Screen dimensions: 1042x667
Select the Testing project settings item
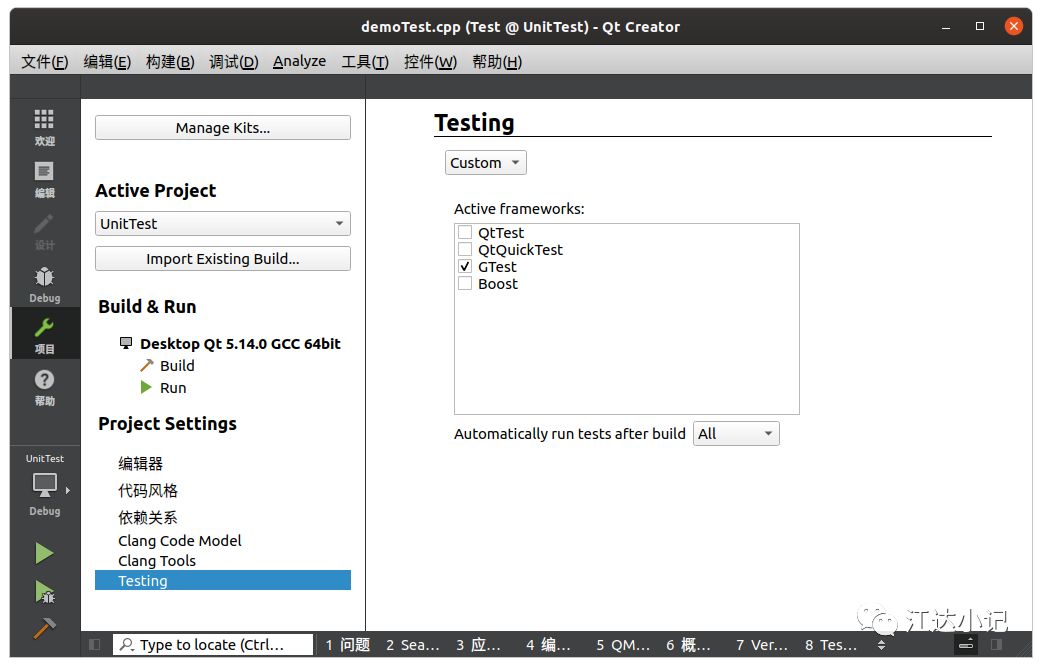coord(223,581)
